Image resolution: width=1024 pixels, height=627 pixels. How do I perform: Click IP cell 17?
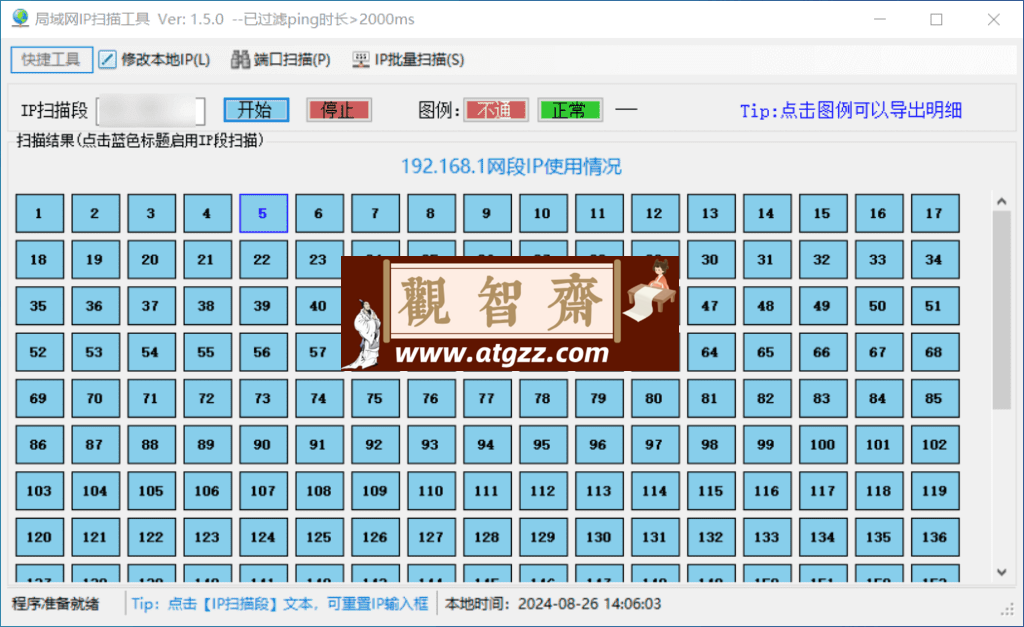935,213
